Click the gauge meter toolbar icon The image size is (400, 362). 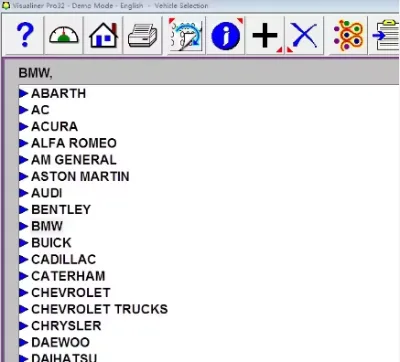pyautogui.click(x=64, y=35)
